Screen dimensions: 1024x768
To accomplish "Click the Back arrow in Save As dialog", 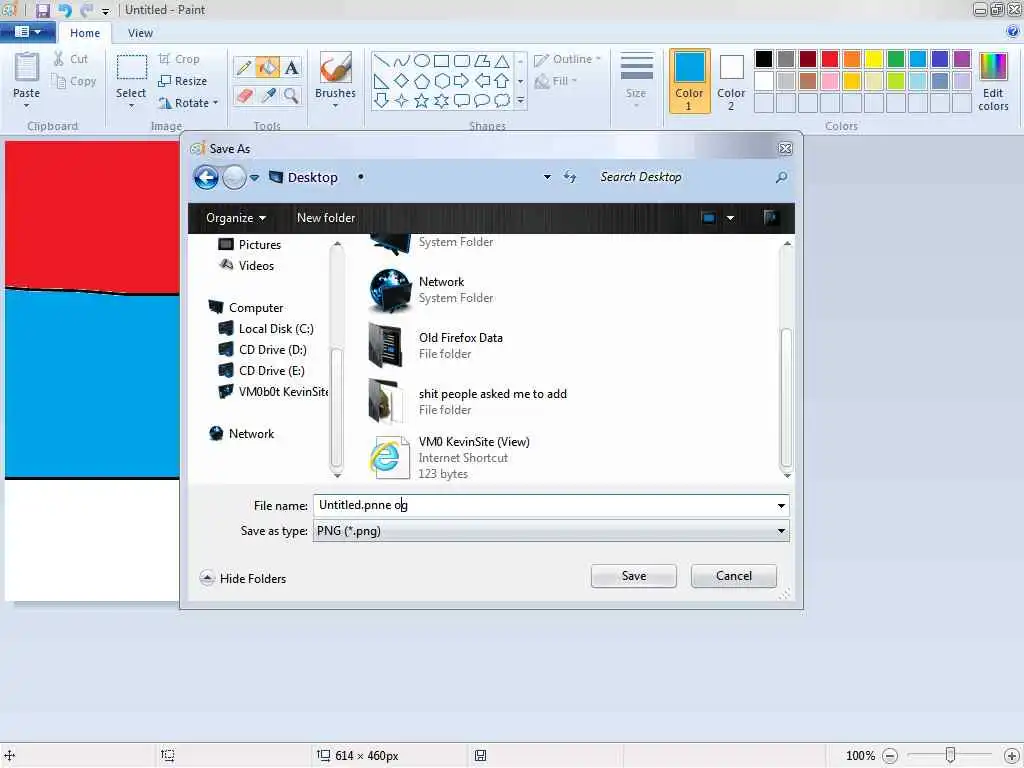I will (206, 177).
